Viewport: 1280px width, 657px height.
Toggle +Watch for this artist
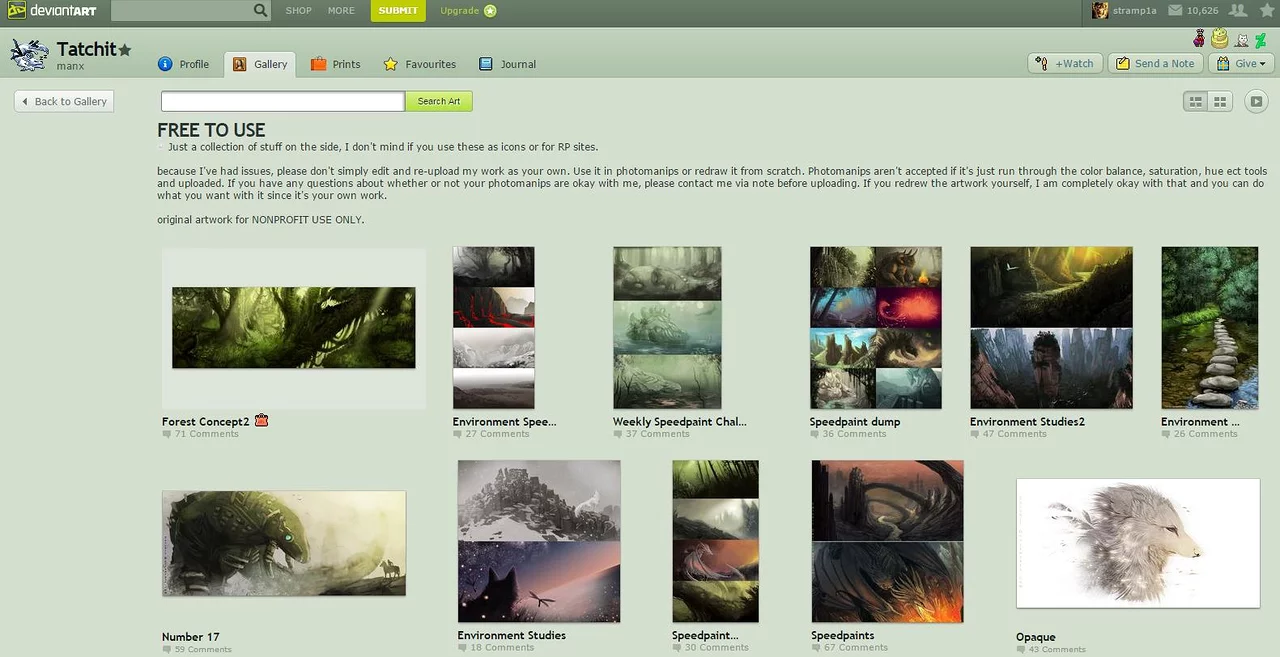(x=1065, y=63)
